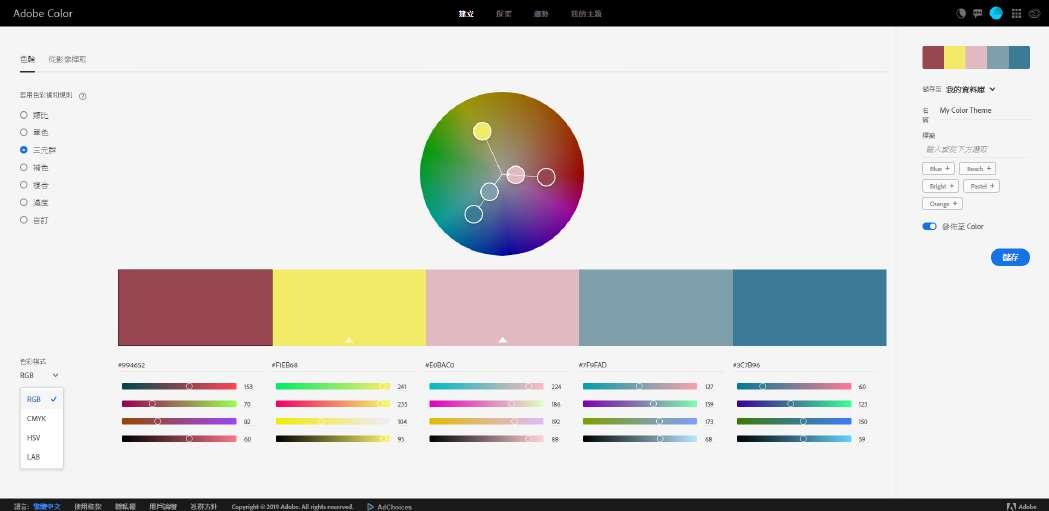Click slider showing value 127 under #7F9FAD

(x=640, y=386)
